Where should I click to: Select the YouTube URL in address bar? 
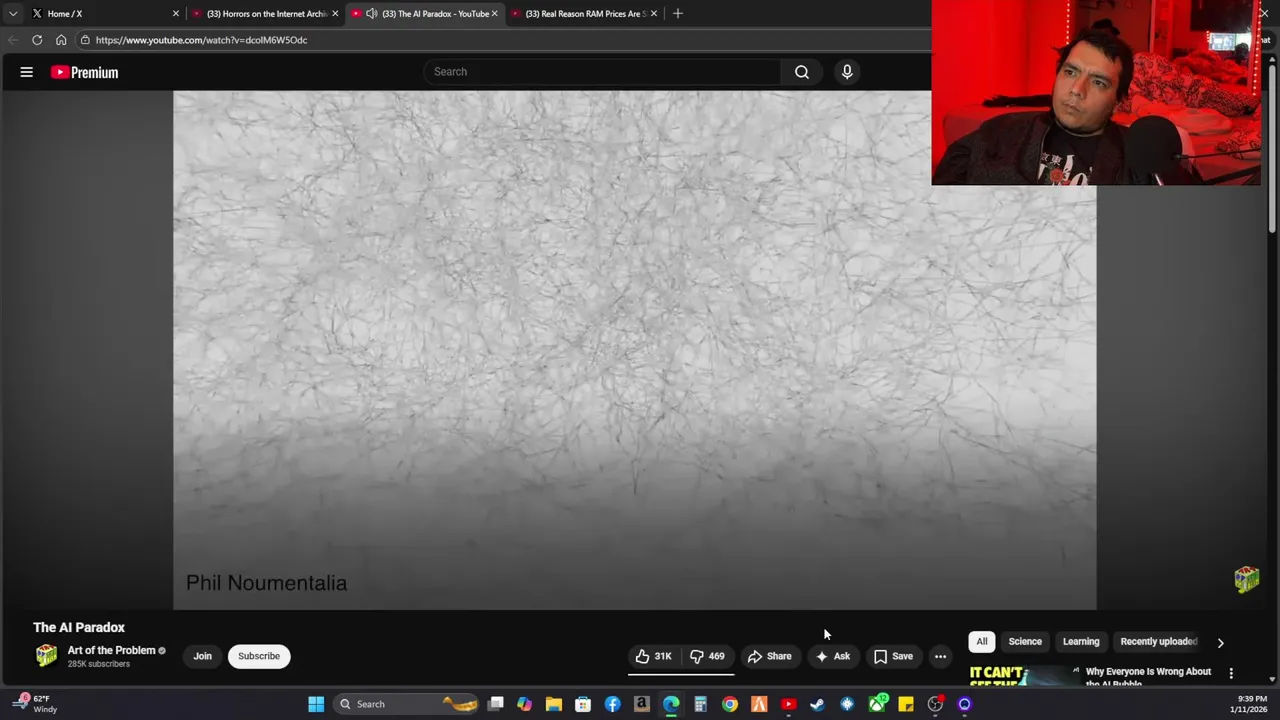tap(201, 40)
